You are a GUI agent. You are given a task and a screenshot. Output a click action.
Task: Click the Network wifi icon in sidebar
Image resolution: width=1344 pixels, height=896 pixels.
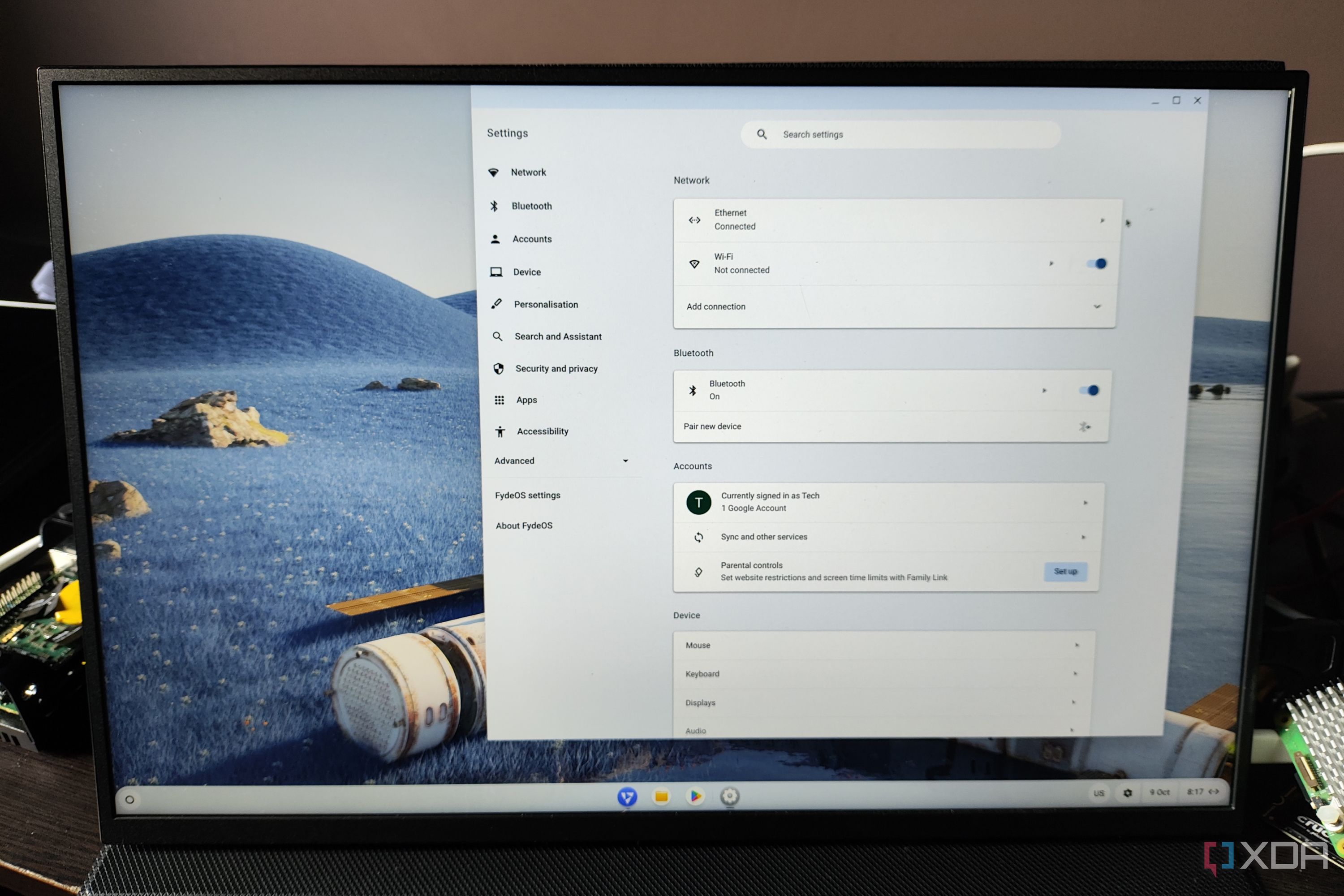[493, 172]
